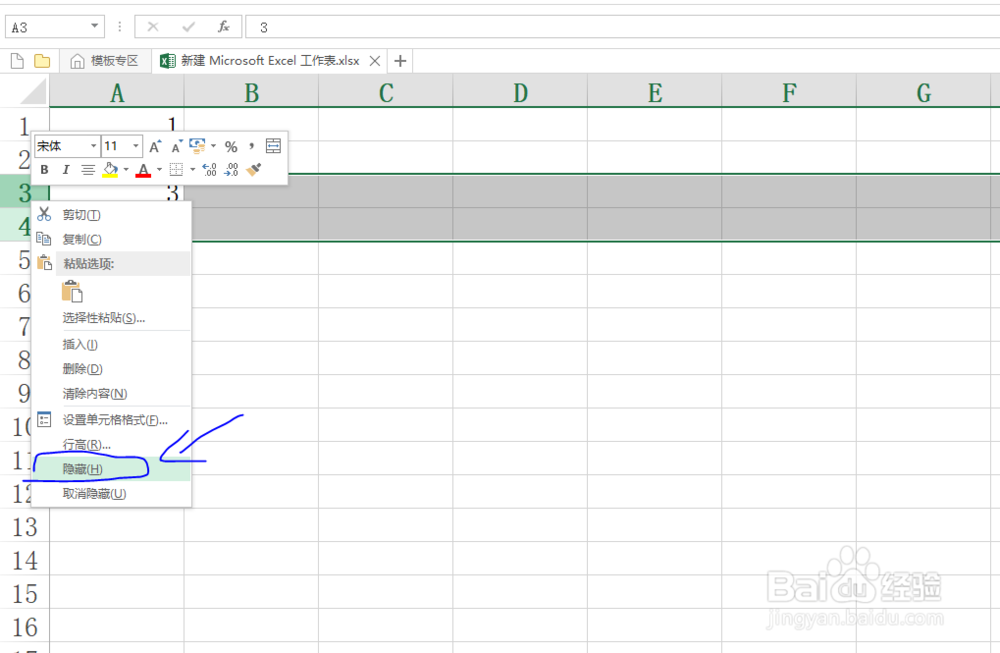Click the Name Box showing A3
The width and height of the screenshot is (1000, 653).
click(x=47, y=27)
